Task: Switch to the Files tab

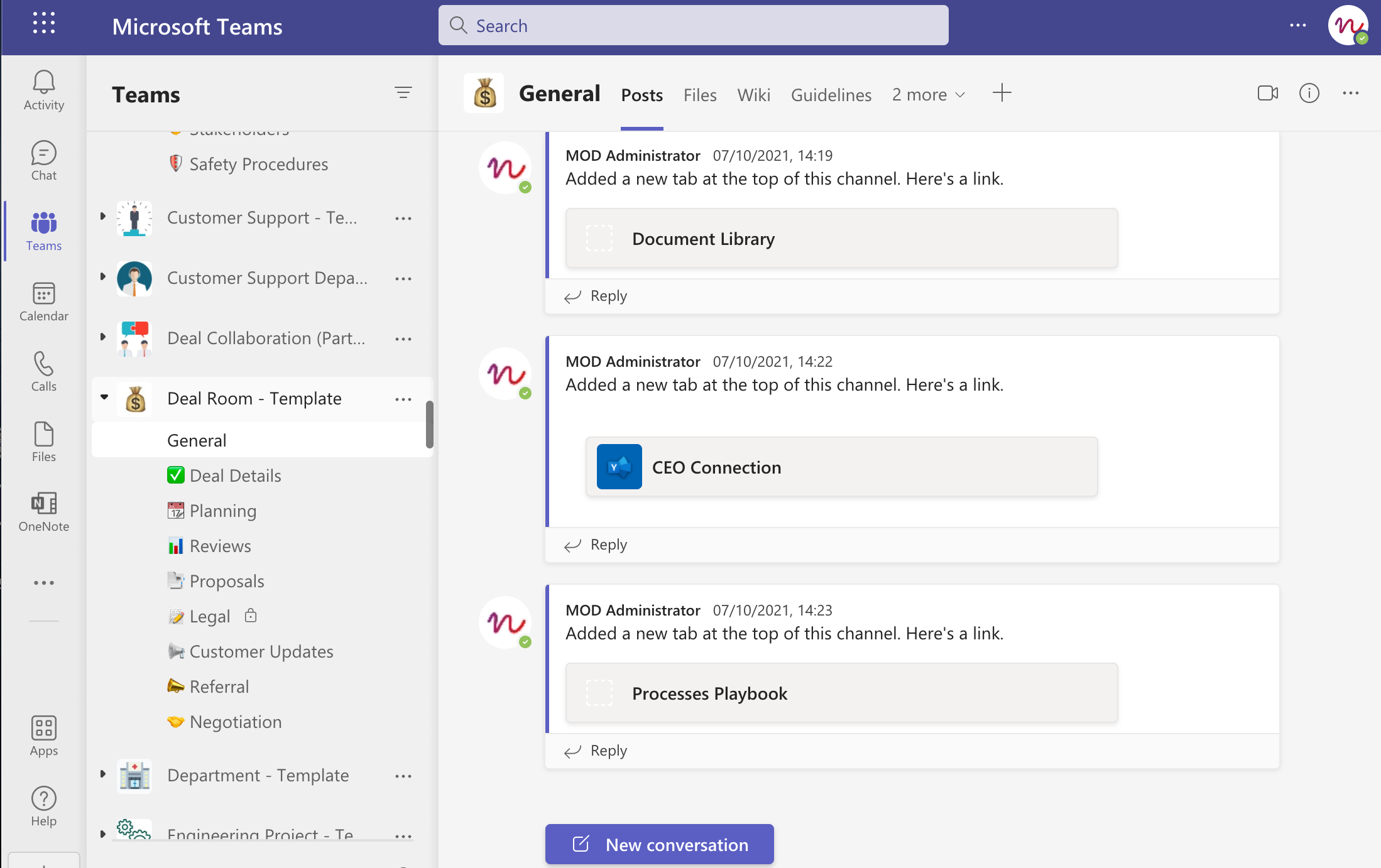Action: coord(699,95)
